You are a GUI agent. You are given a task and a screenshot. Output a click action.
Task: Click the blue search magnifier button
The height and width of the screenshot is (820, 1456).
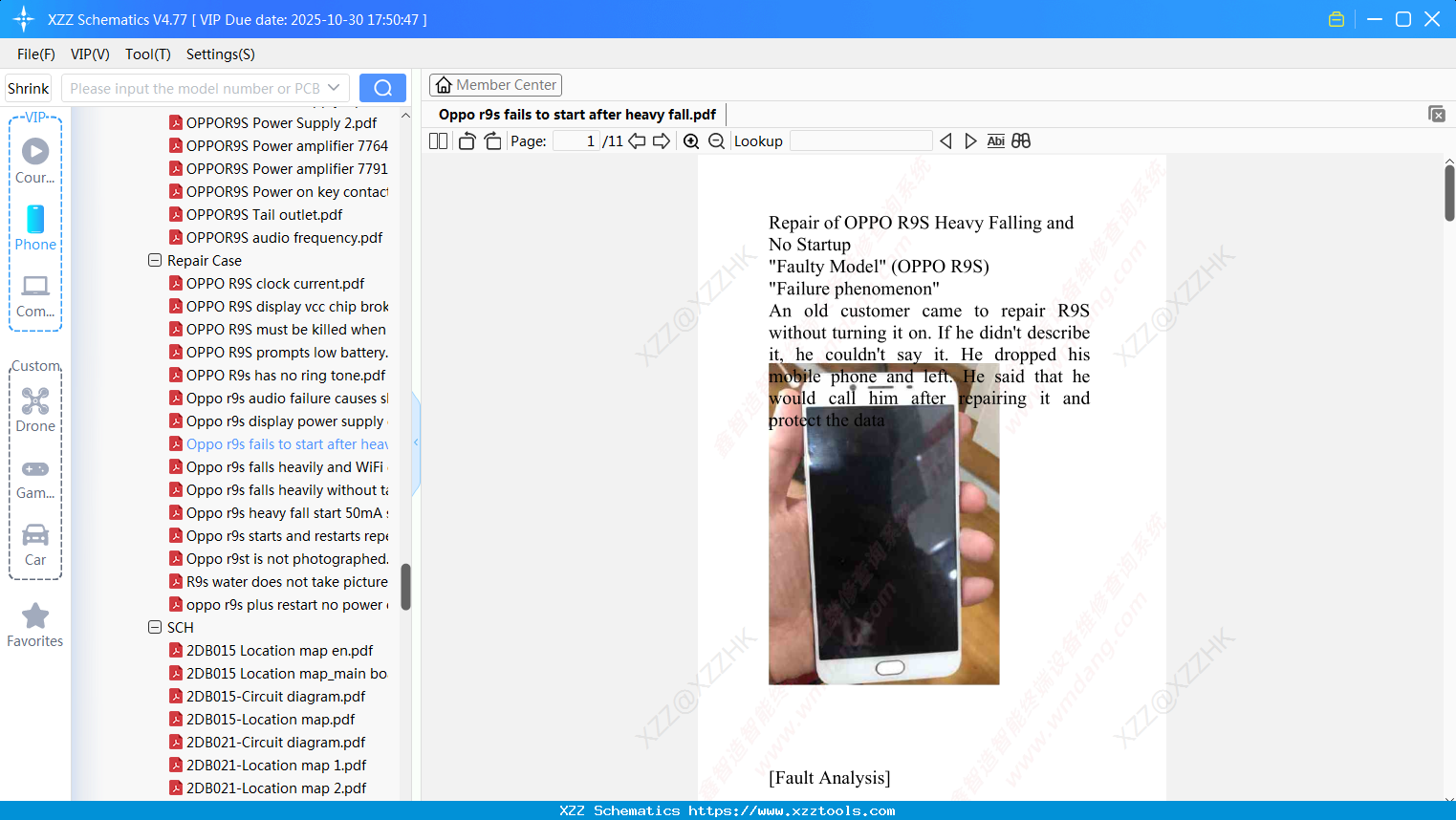382,88
